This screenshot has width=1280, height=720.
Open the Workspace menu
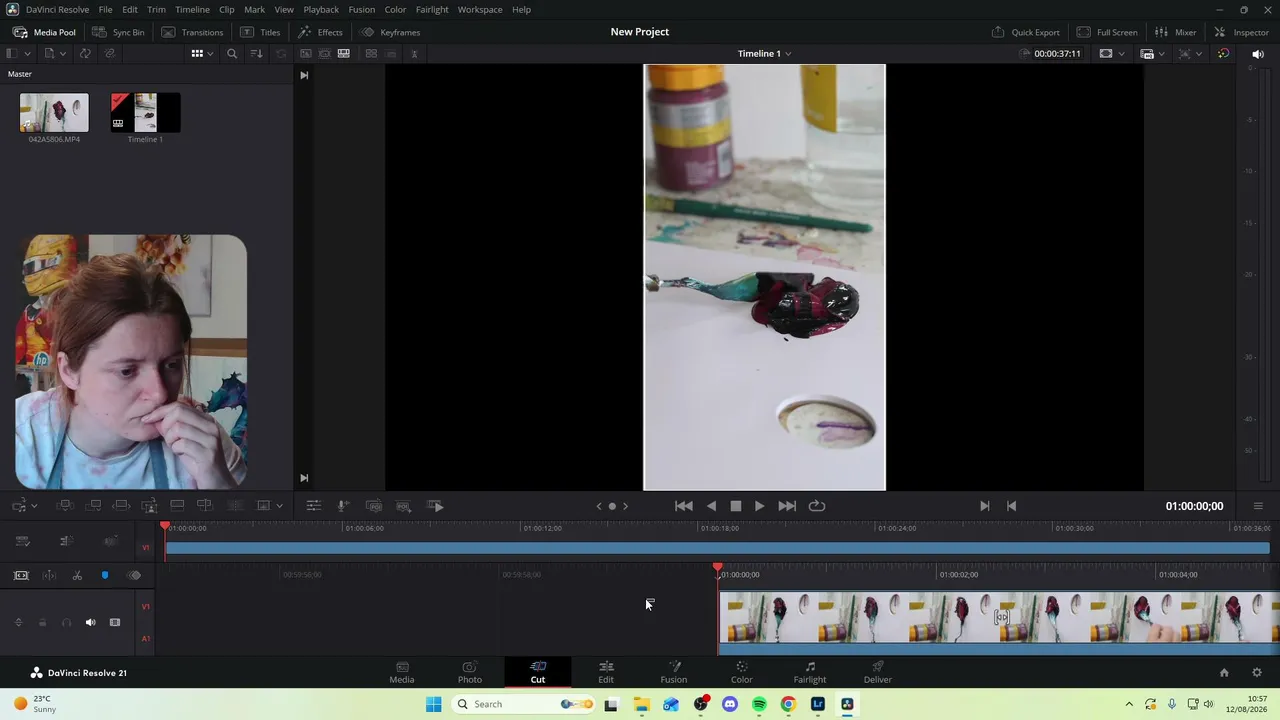480,9
